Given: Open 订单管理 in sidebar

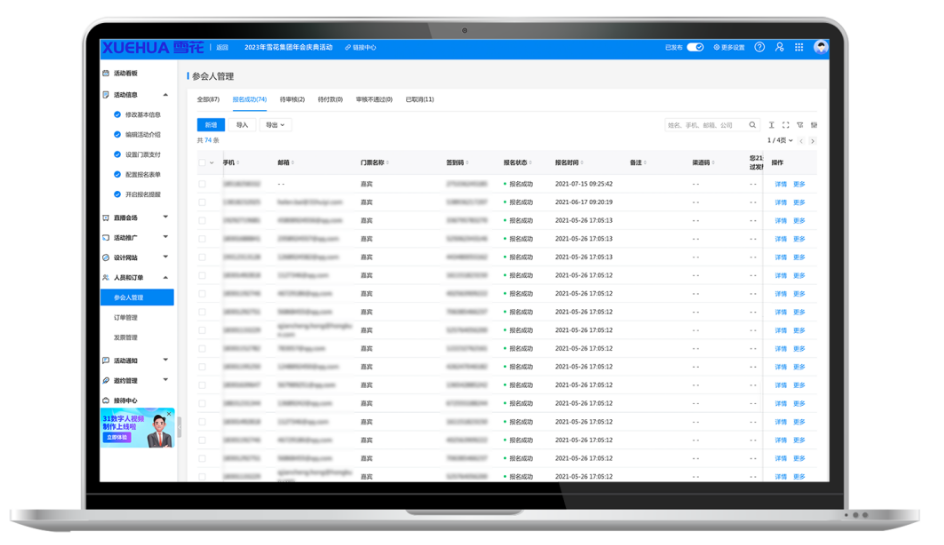Looking at the screenshot, I should tap(126, 318).
